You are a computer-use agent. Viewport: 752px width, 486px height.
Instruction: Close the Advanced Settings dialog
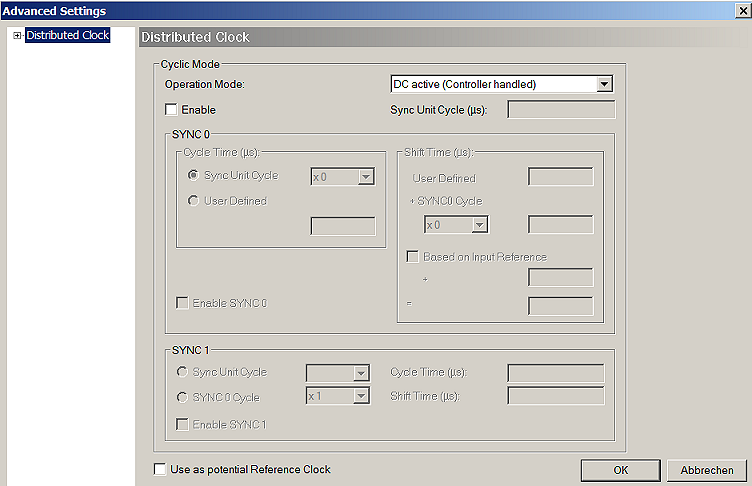coord(743,11)
